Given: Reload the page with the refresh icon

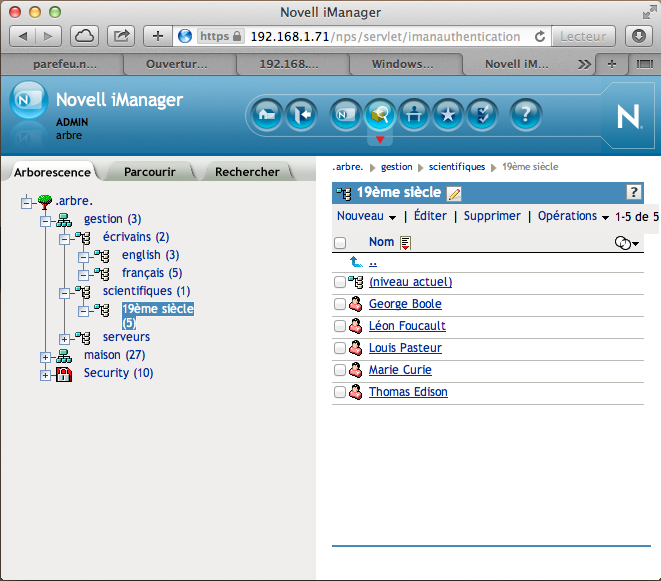Looking at the screenshot, I should (x=540, y=37).
